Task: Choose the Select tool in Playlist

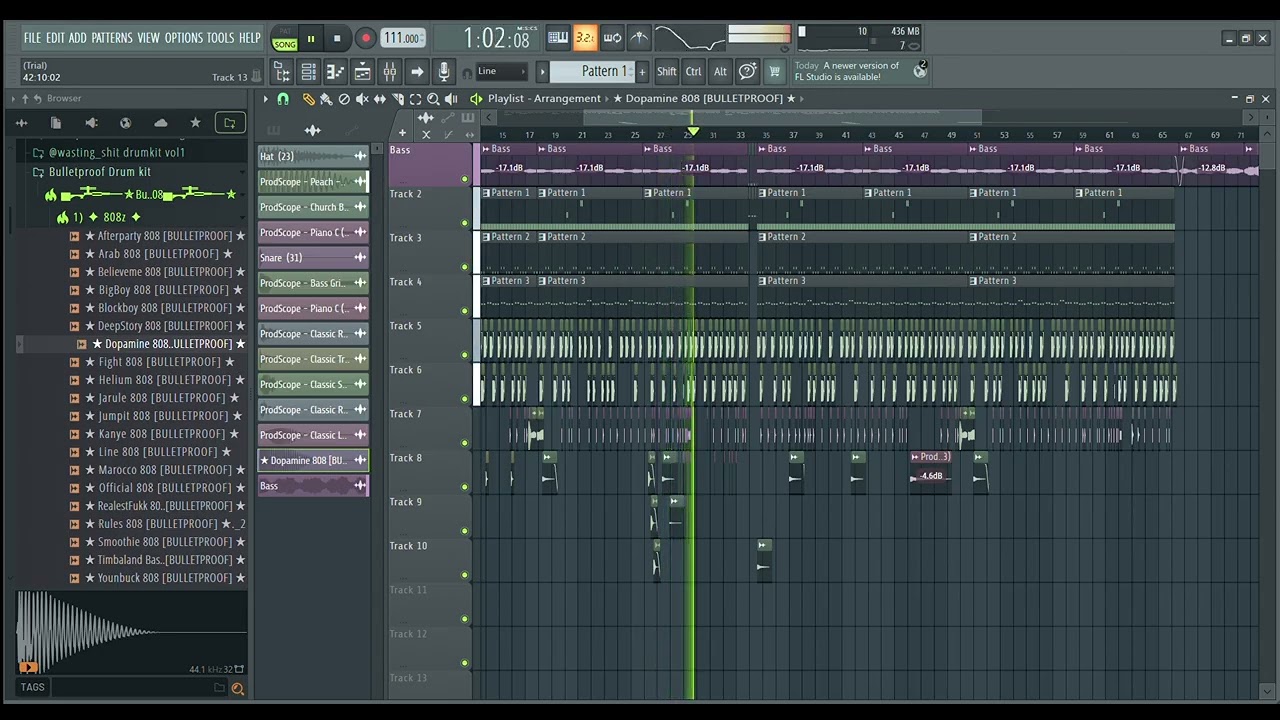Action: [x=415, y=99]
